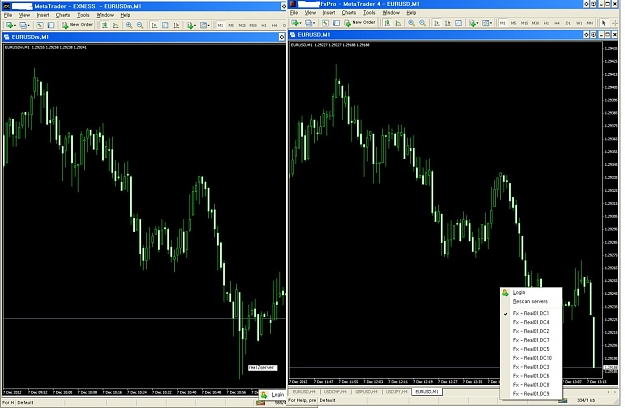Click New Order in EXNESS window

coord(77,25)
